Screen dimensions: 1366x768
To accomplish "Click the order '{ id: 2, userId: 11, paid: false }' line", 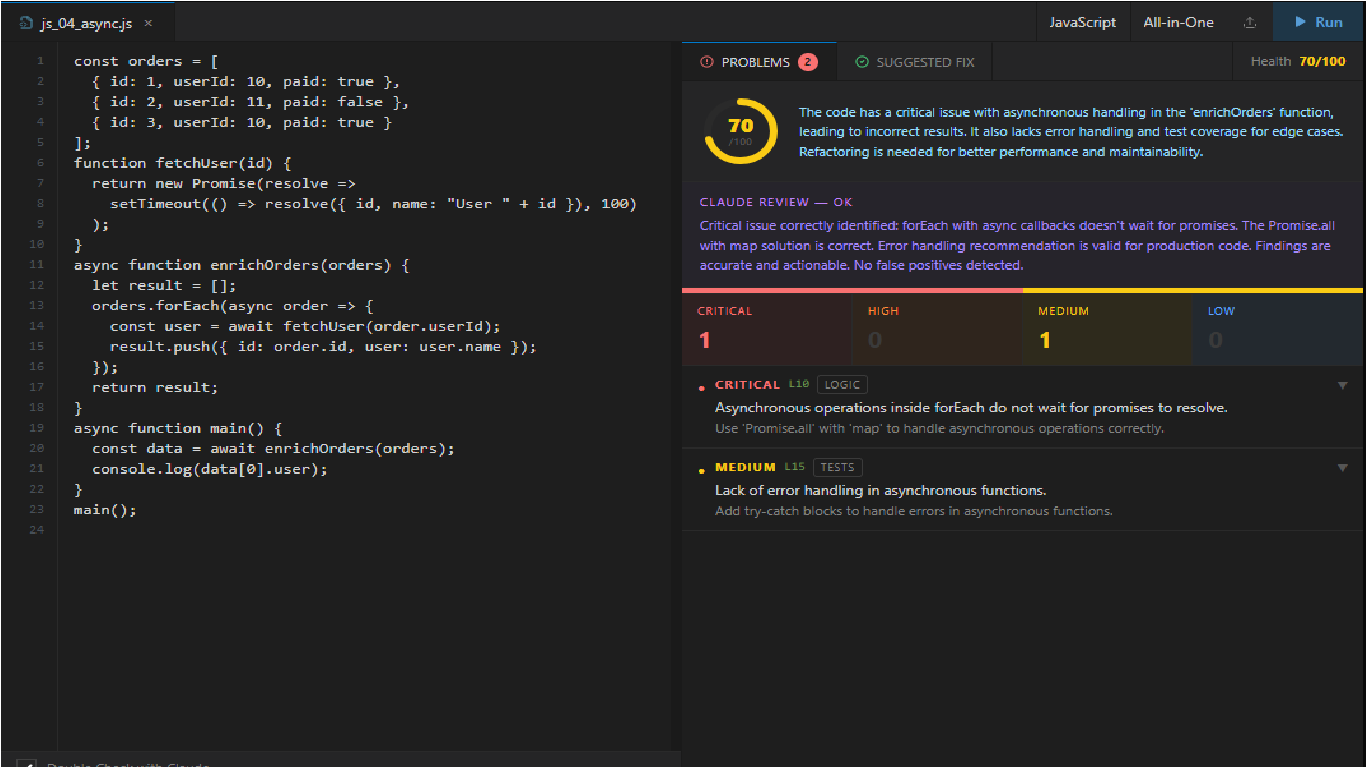I will pyautogui.click(x=250, y=102).
